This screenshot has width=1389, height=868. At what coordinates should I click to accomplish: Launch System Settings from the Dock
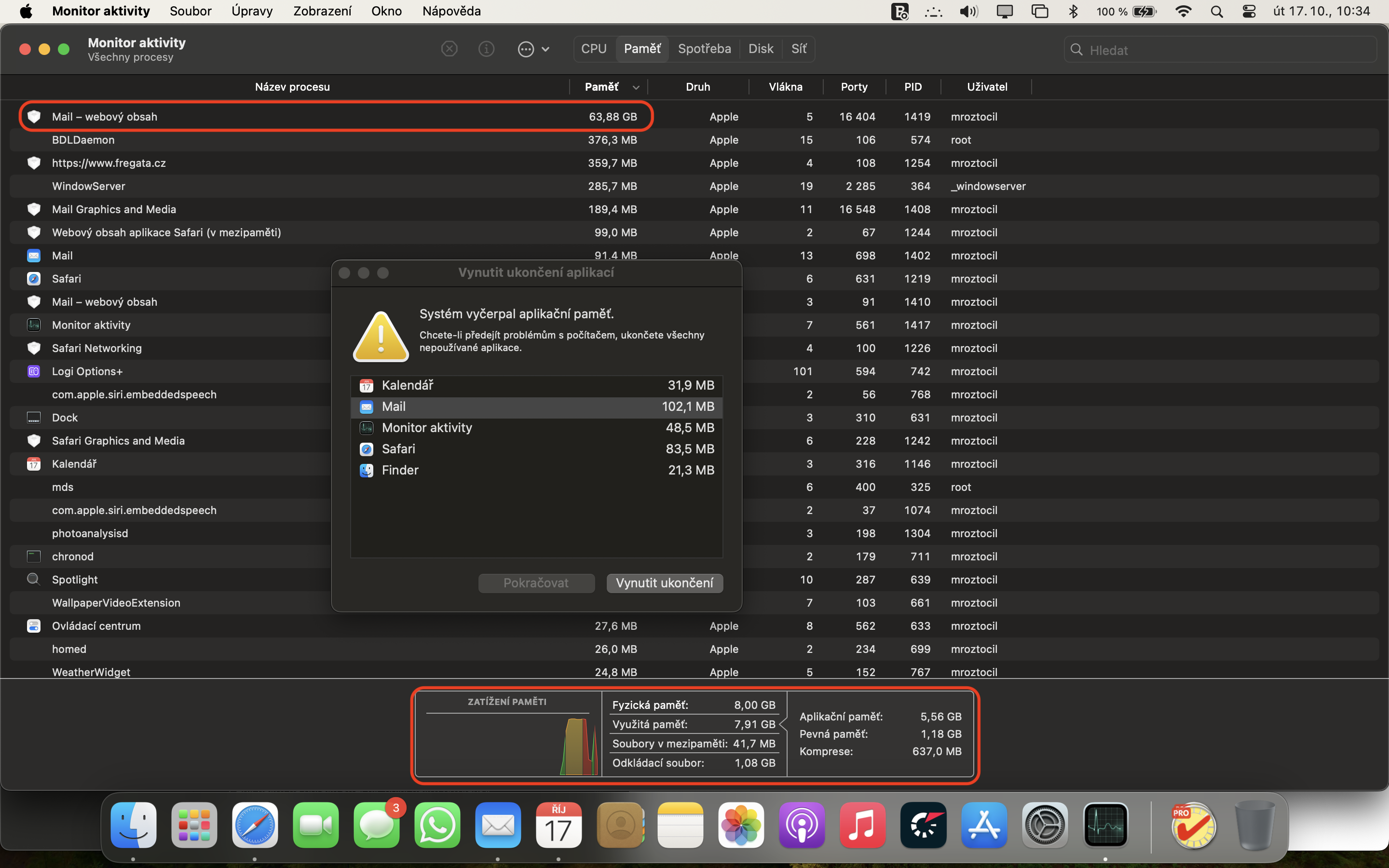tap(1045, 826)
